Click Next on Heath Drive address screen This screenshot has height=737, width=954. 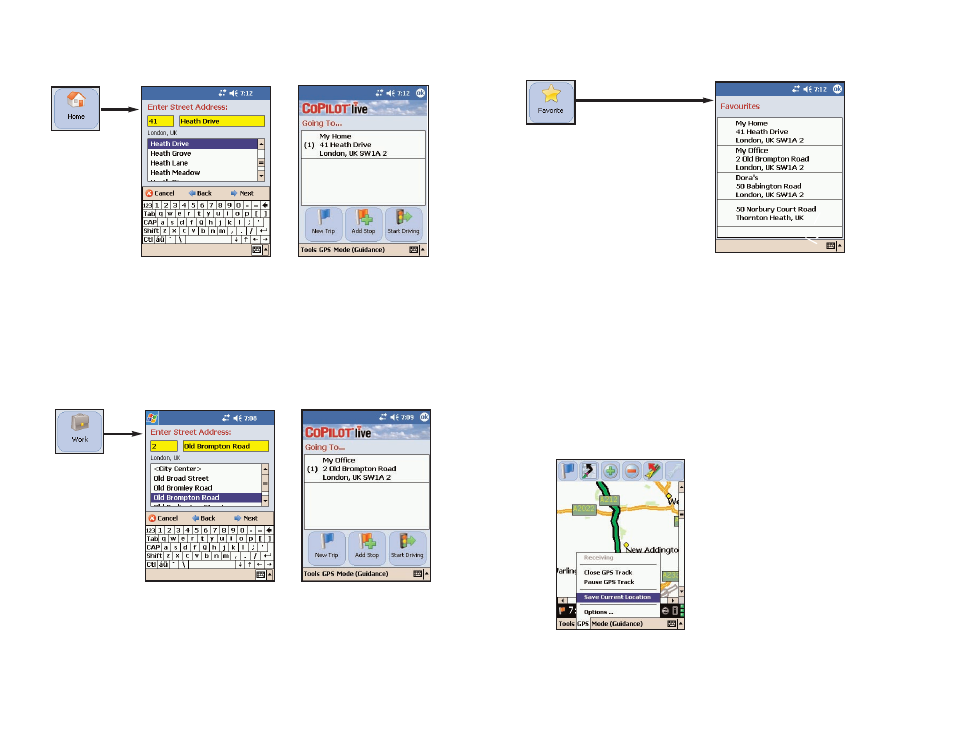tap(242, 194)
